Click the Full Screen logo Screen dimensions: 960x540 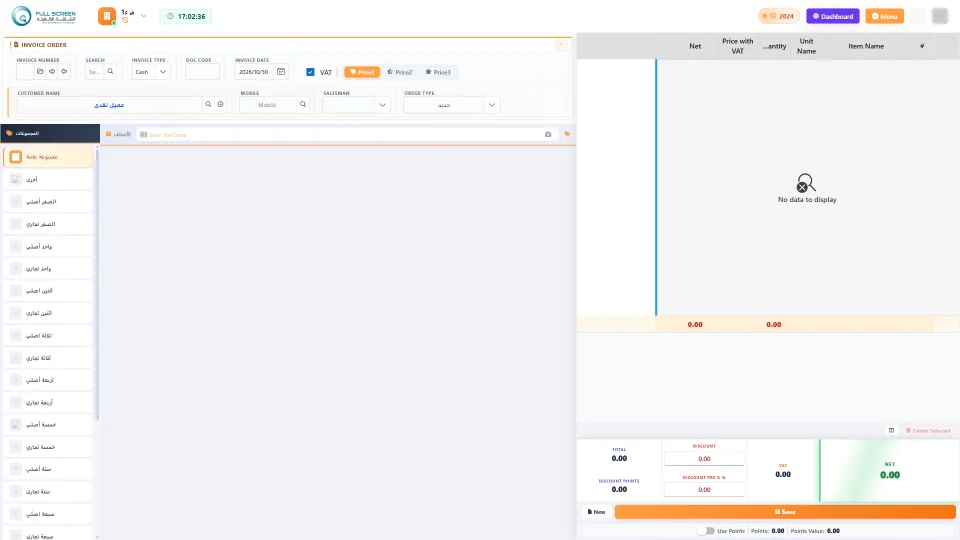pyautogui.click(x=43, y=16)
